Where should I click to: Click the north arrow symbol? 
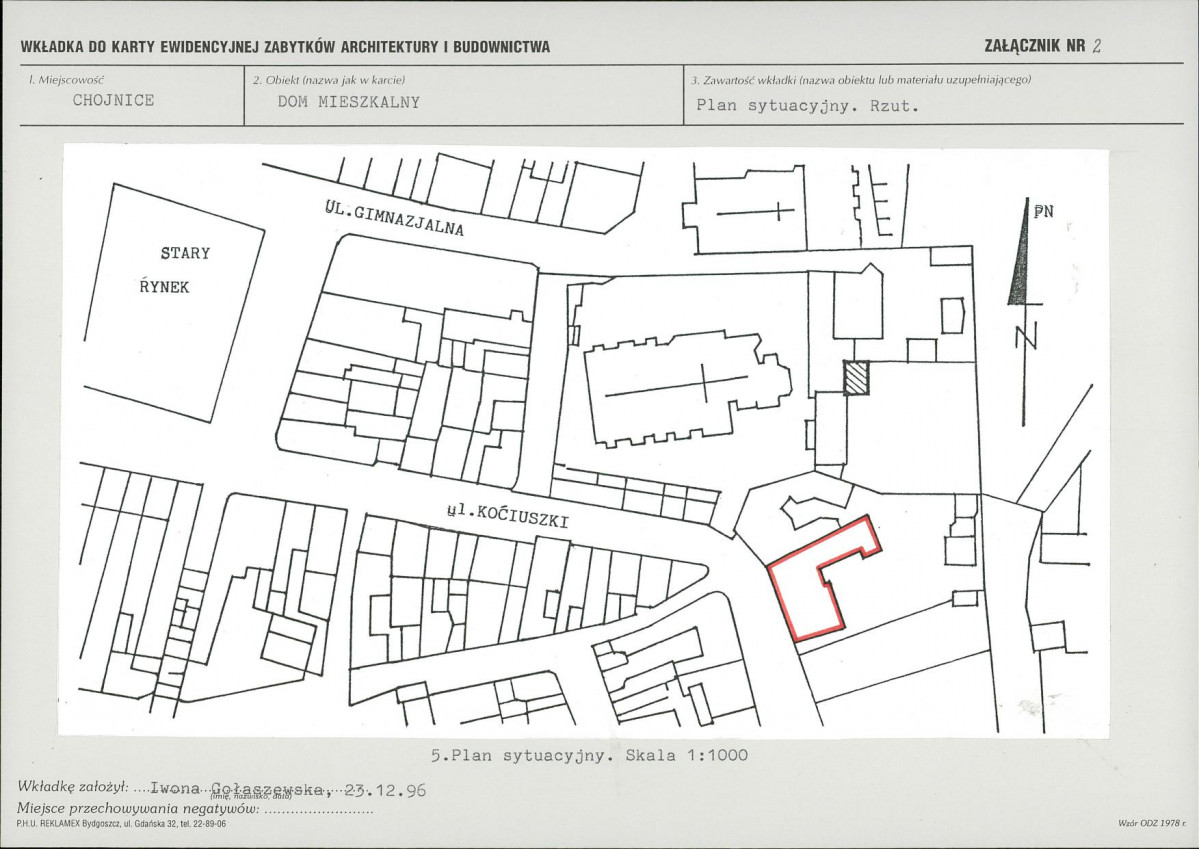1021,252
